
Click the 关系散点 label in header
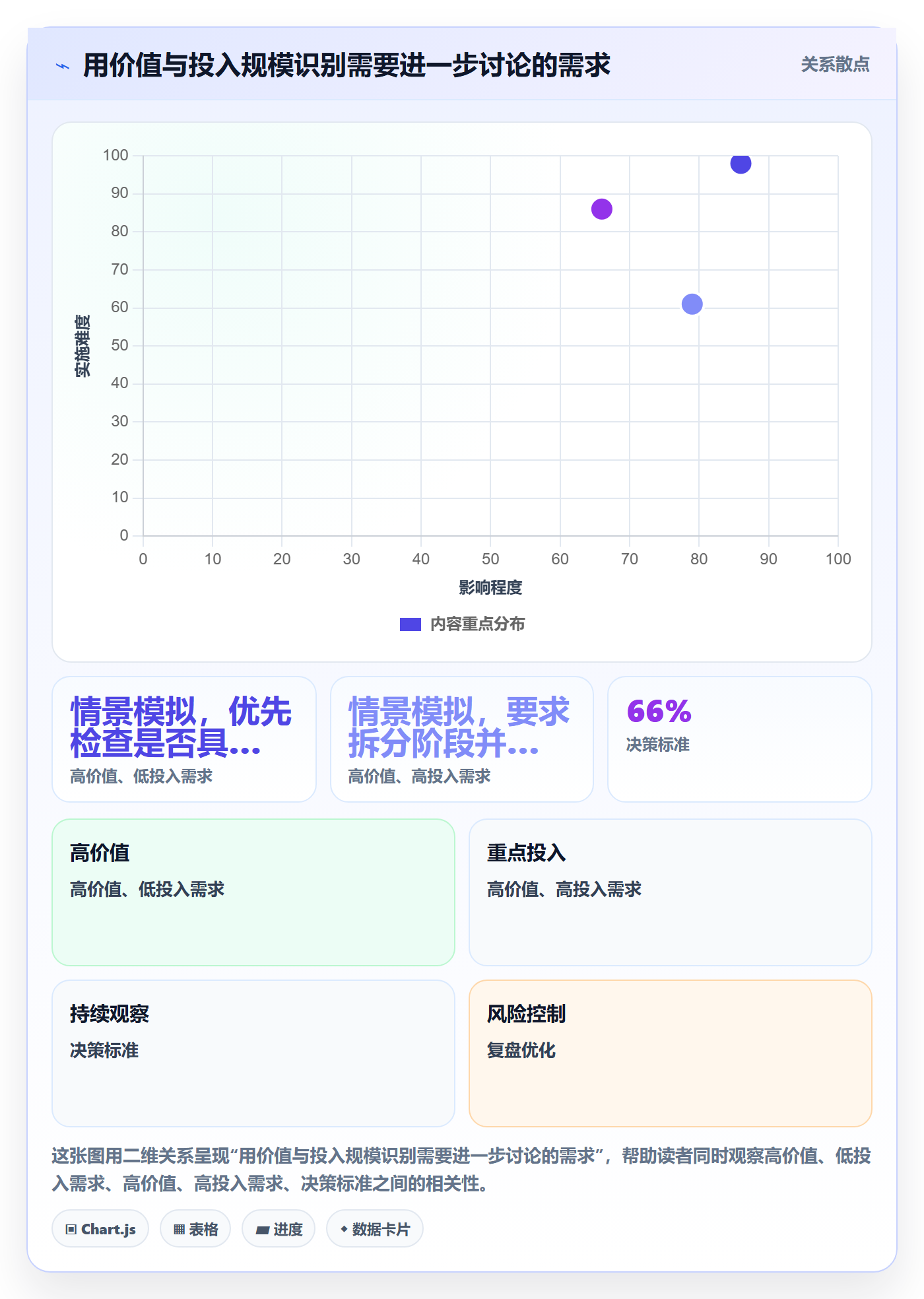click(835, 65)
